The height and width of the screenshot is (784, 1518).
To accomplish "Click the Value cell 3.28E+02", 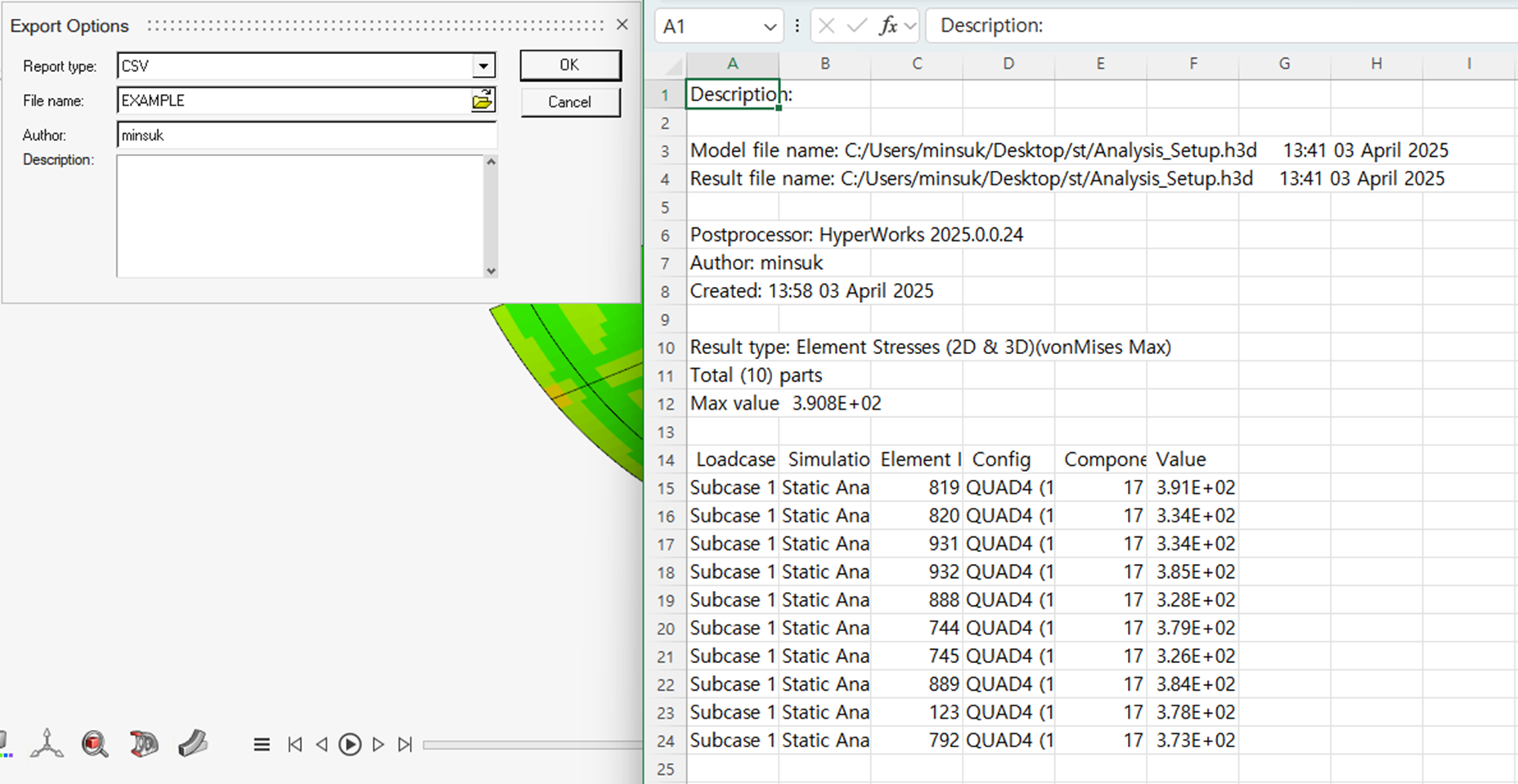I will [1192, 599].
